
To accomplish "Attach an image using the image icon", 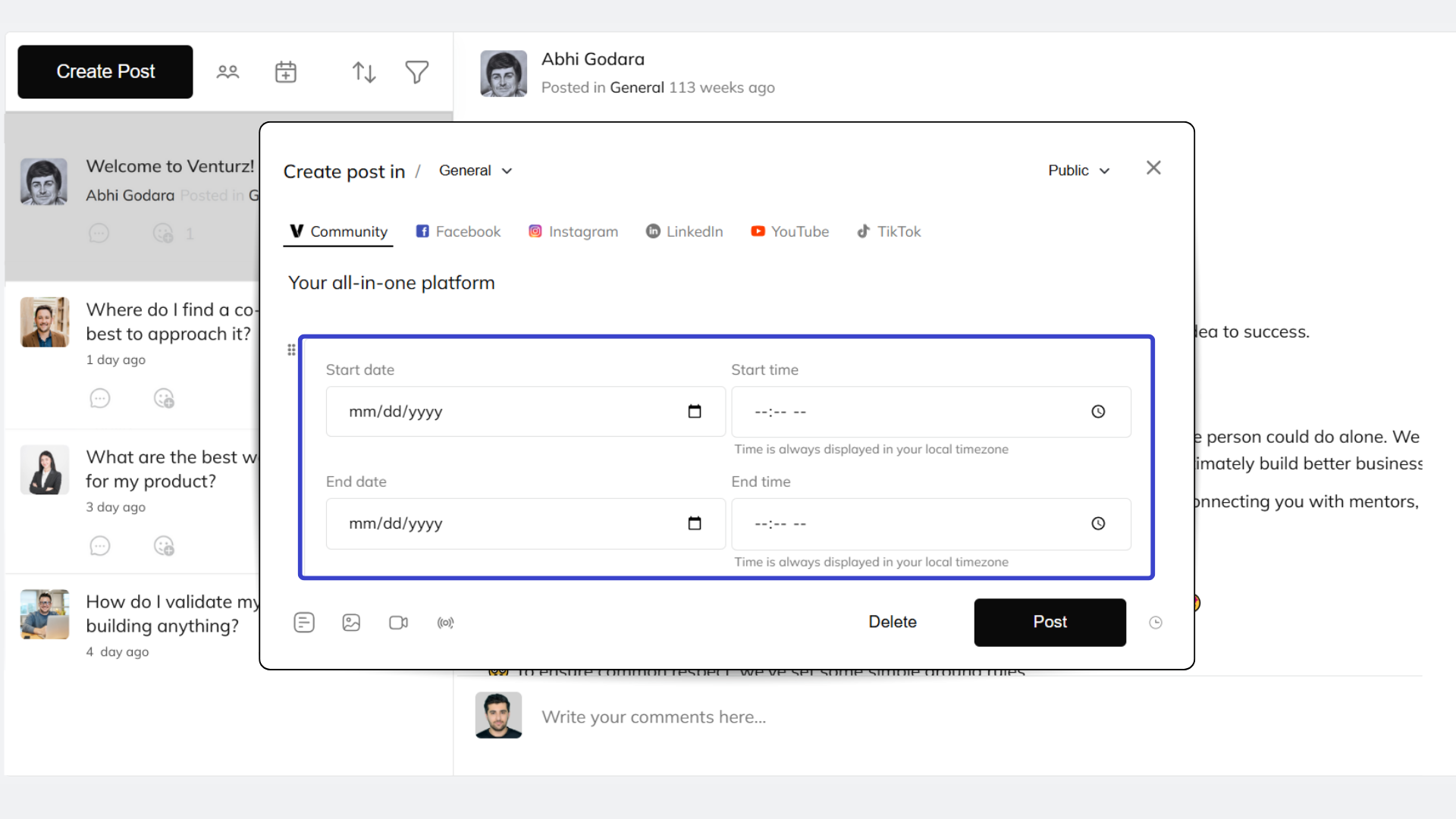I will click(x=351, y=622).
